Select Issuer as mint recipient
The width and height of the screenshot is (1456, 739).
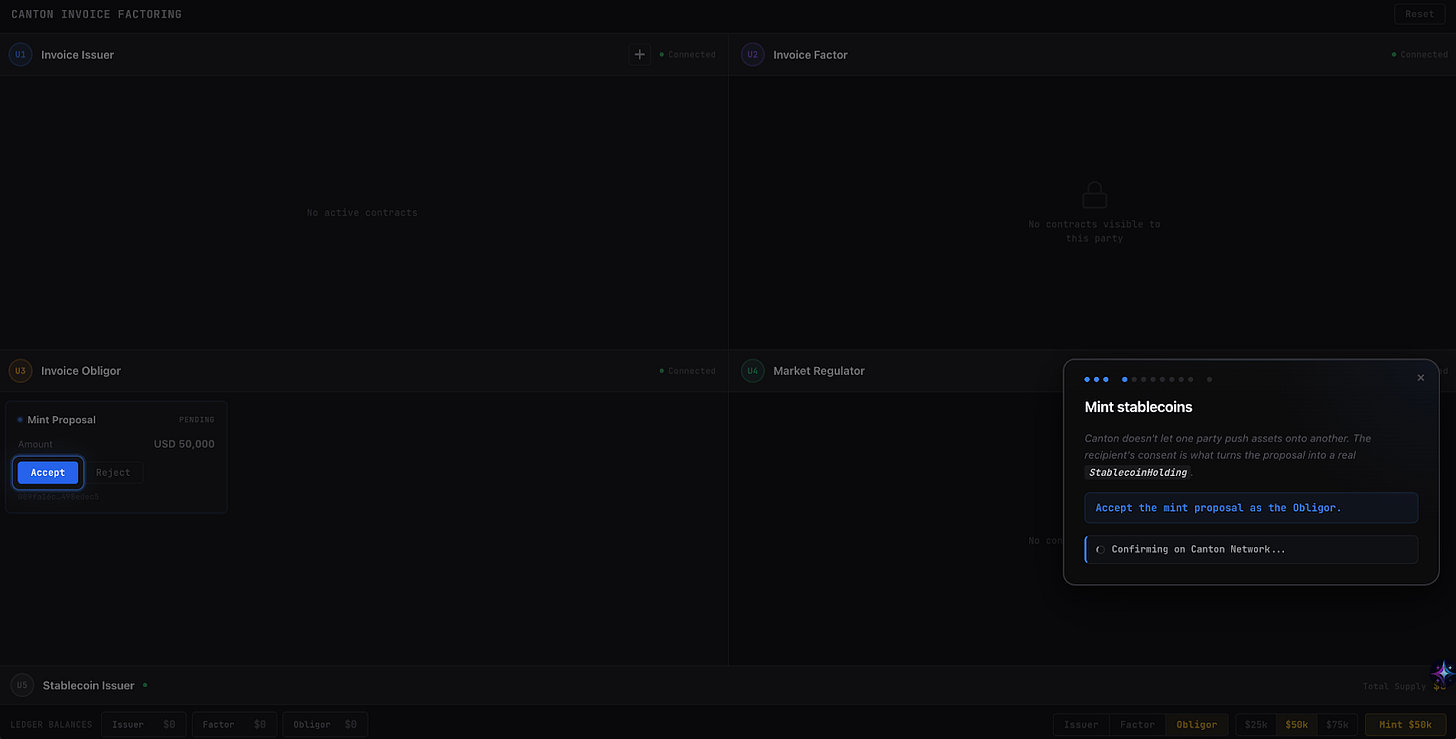[x=1080, y=724]
